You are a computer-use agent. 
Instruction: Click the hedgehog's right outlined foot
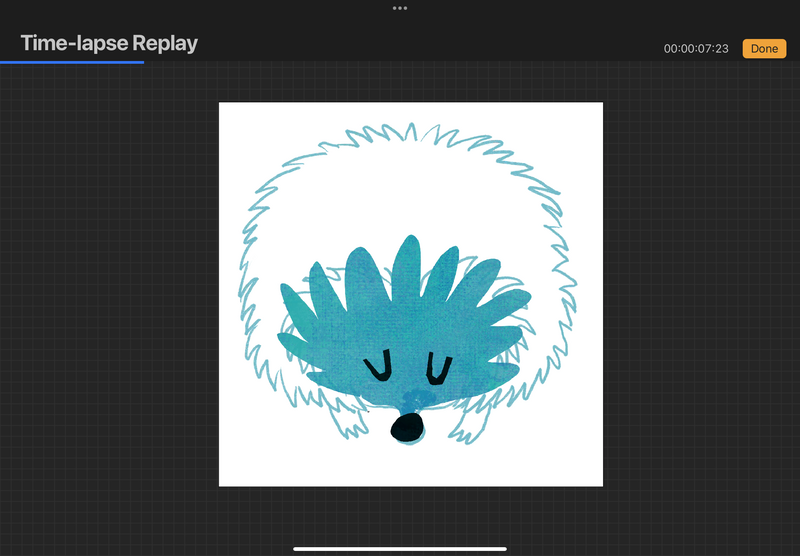466,428
